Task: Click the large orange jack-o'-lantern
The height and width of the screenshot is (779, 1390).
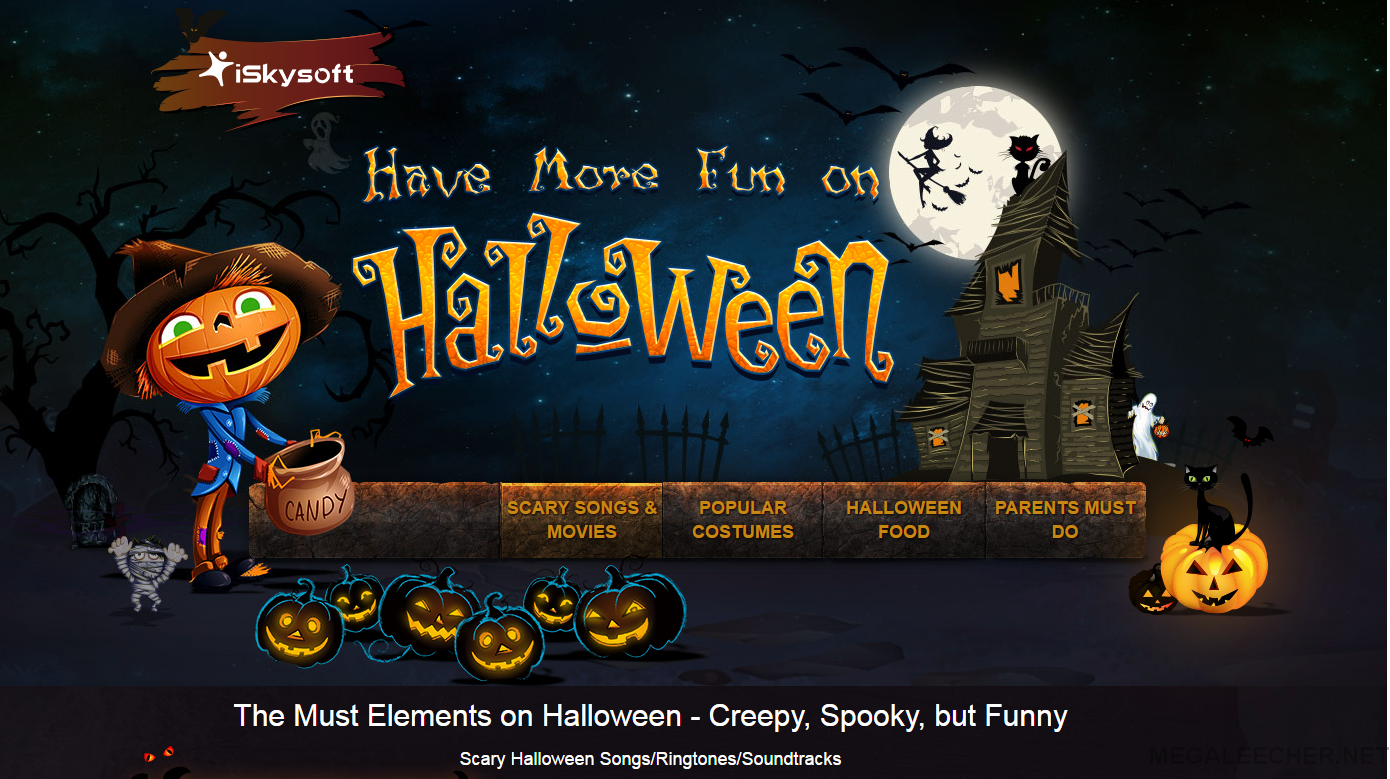Action: click(x=1213, y=568)
